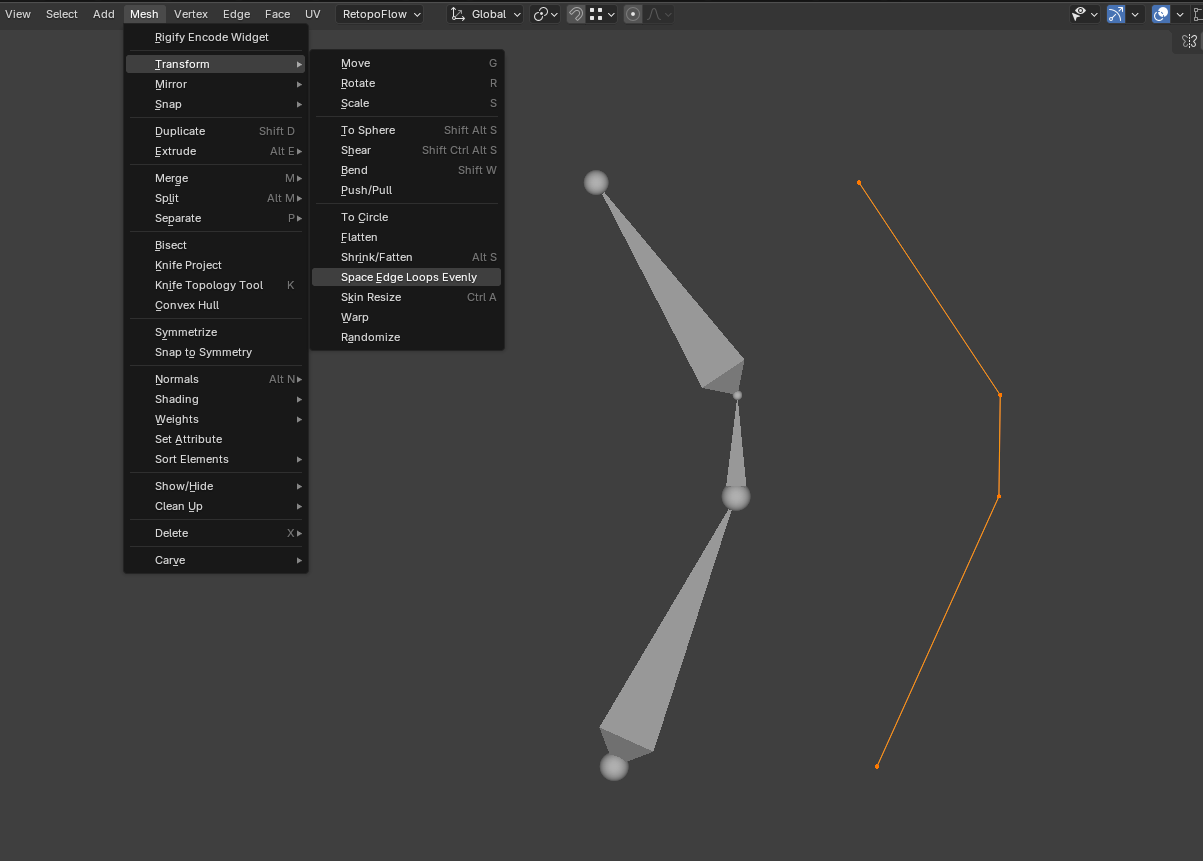Viewport: 1203px width, 861px height.
Task: Open transform pivot point selector
Action: [x=545, y=14]
